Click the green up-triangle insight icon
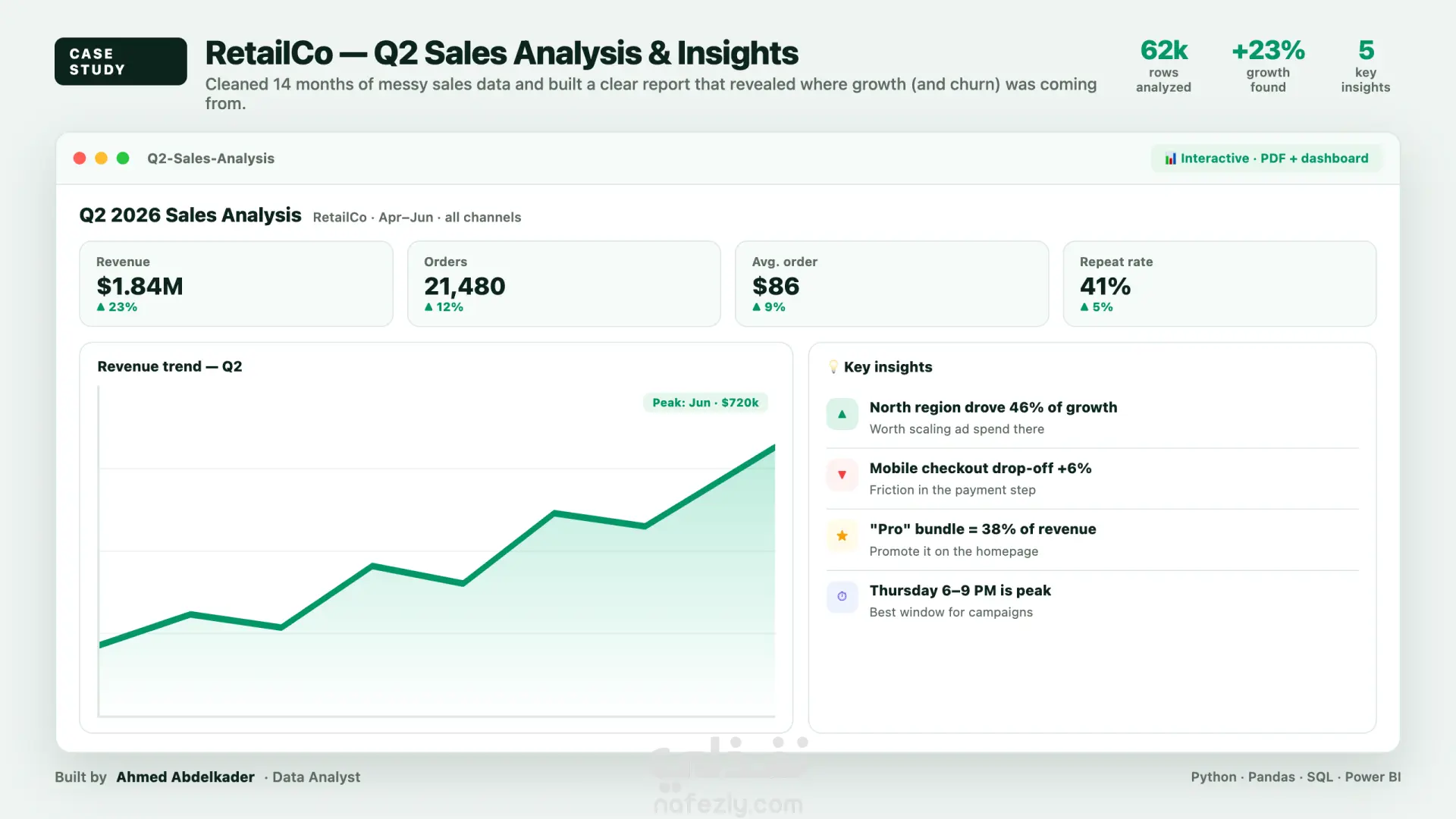 coord(842,414)
